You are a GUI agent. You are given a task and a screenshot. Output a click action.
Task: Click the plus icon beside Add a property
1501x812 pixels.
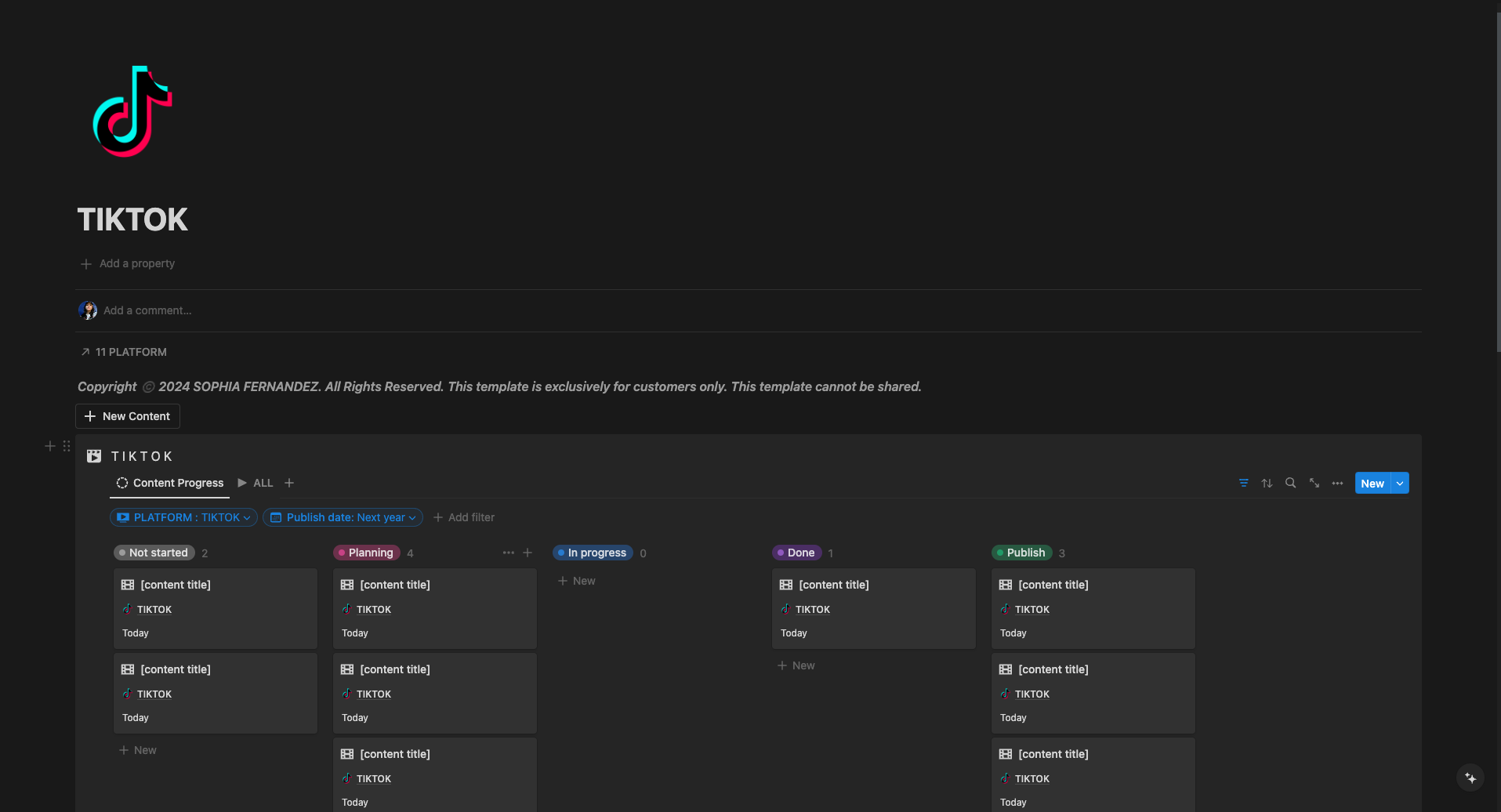click(x=86, y=264)
